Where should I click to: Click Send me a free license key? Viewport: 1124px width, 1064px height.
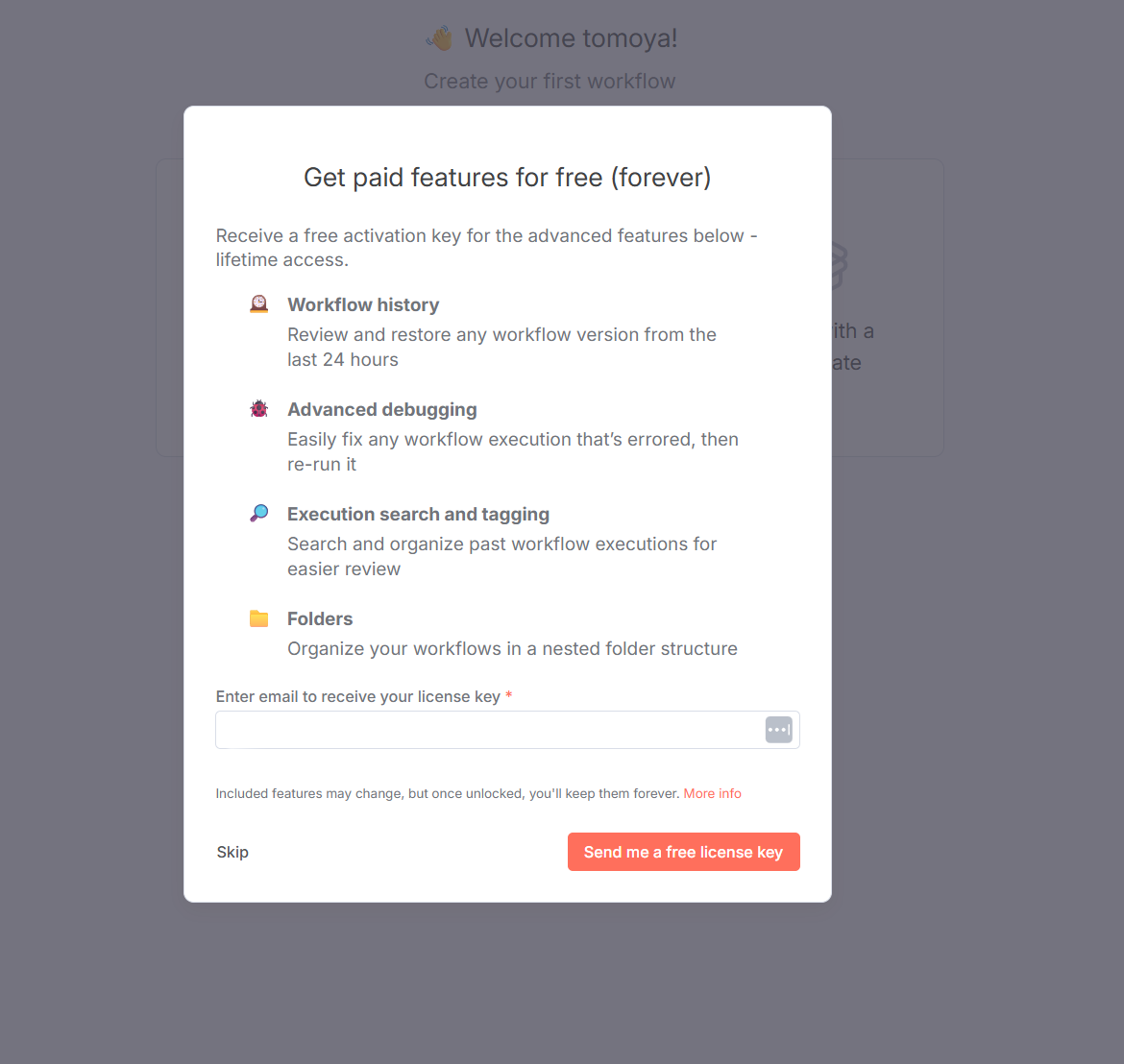tap(683, 852)
